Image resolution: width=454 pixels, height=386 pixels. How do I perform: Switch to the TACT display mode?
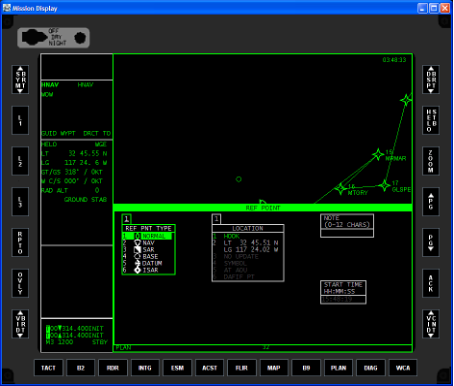pos(48,368)
